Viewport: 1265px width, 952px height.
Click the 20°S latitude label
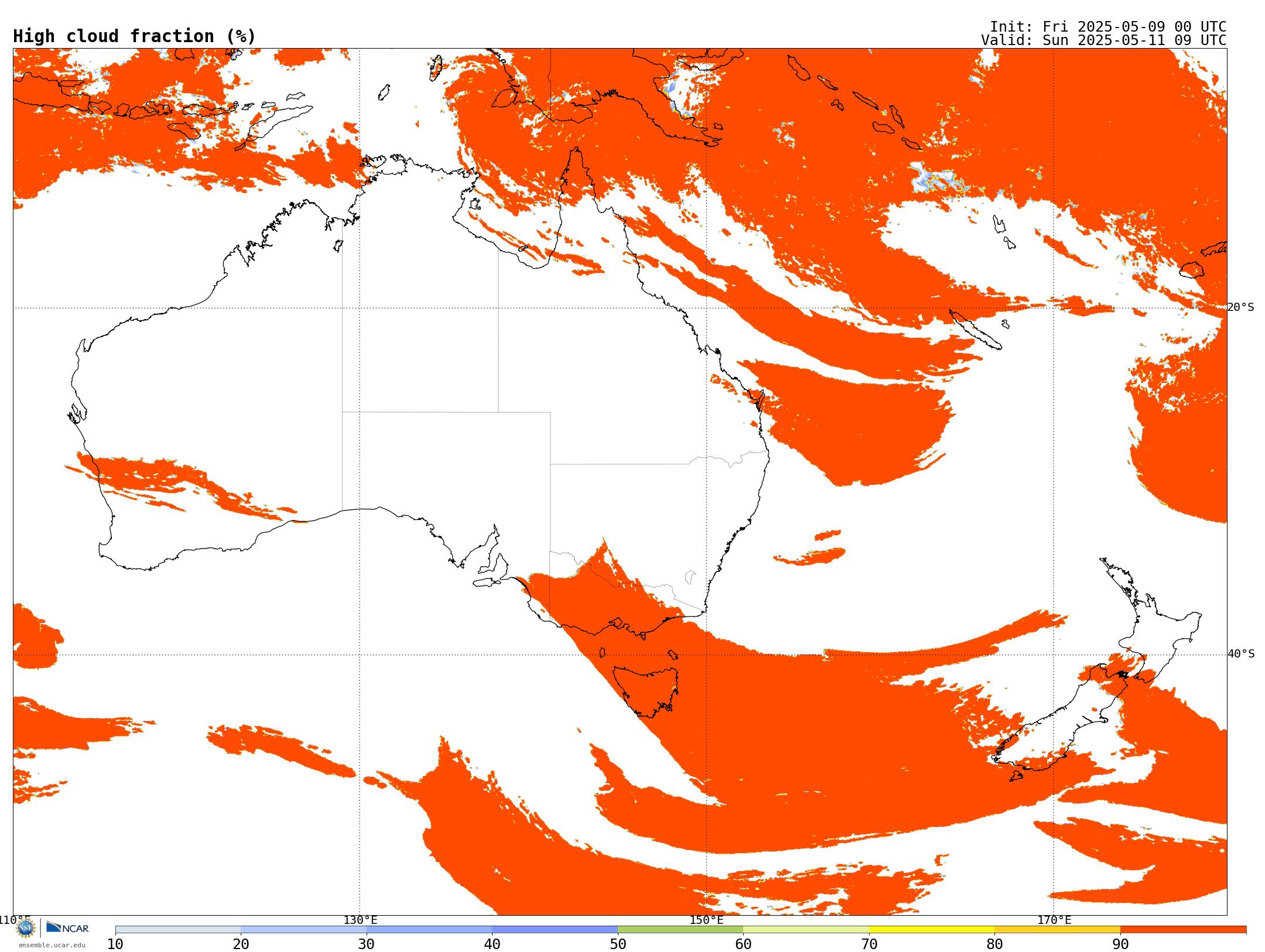(x=1241, y=307)
